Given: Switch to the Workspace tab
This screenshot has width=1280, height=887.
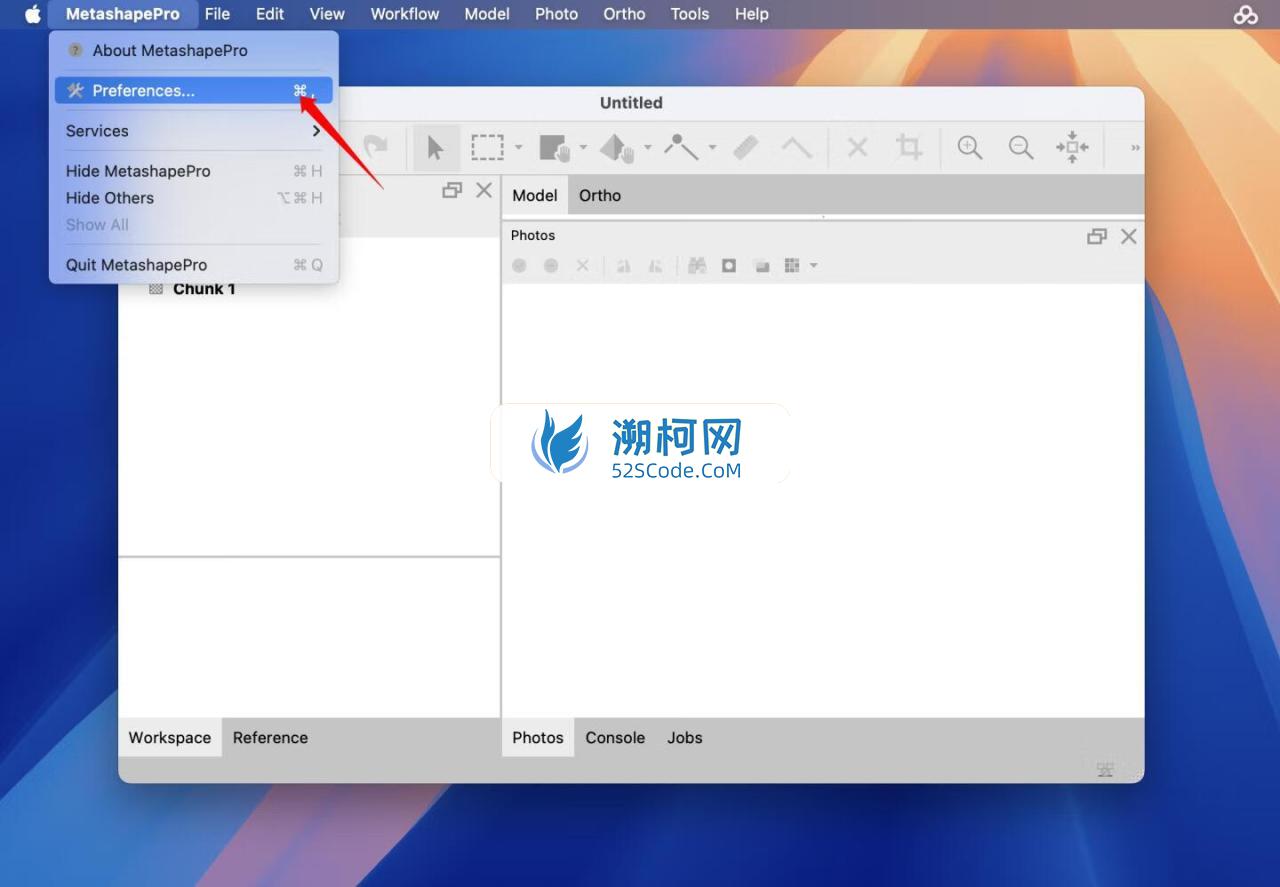Looking at the screenshot, I should click(x=170, y=738).
